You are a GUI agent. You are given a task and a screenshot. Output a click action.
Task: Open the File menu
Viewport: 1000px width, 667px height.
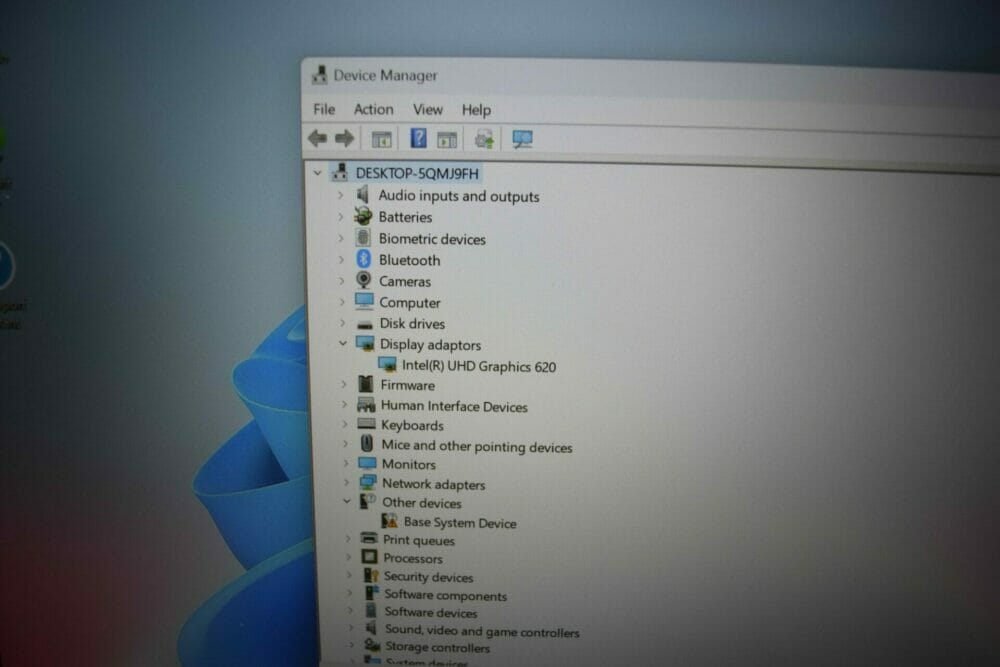pos(324,109)
